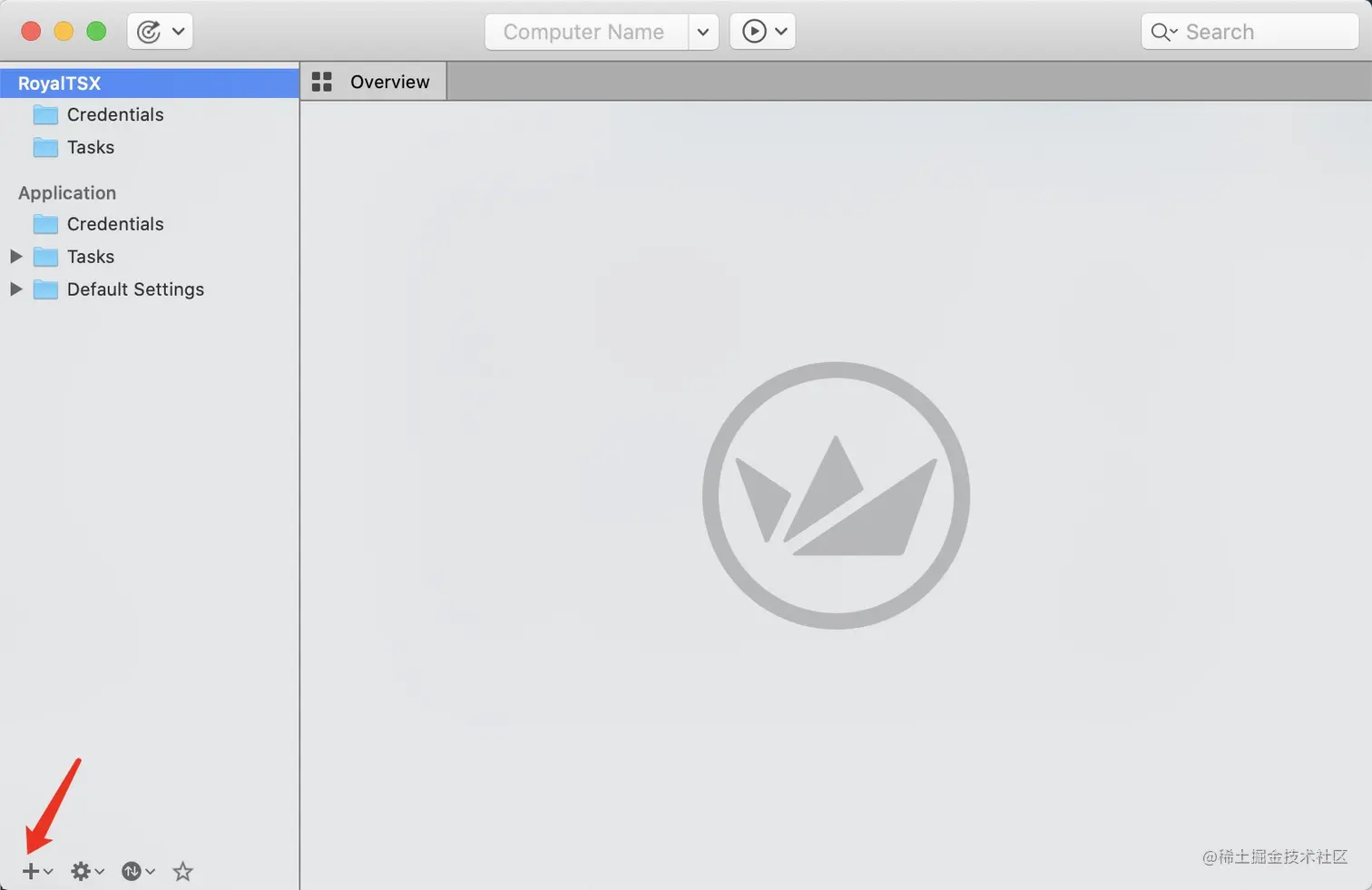Expand the Application Tasks folder triangle

(15, 257)
